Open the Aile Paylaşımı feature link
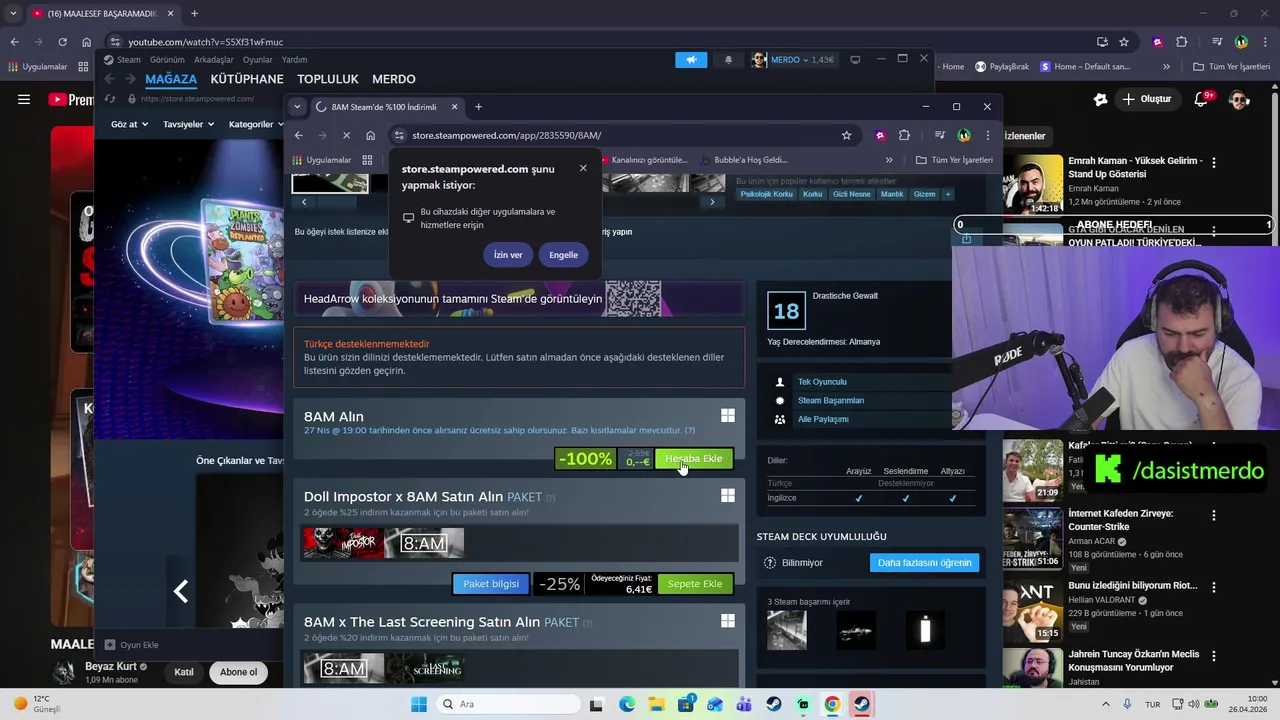The image size is (1280, 720). point(823,419)
